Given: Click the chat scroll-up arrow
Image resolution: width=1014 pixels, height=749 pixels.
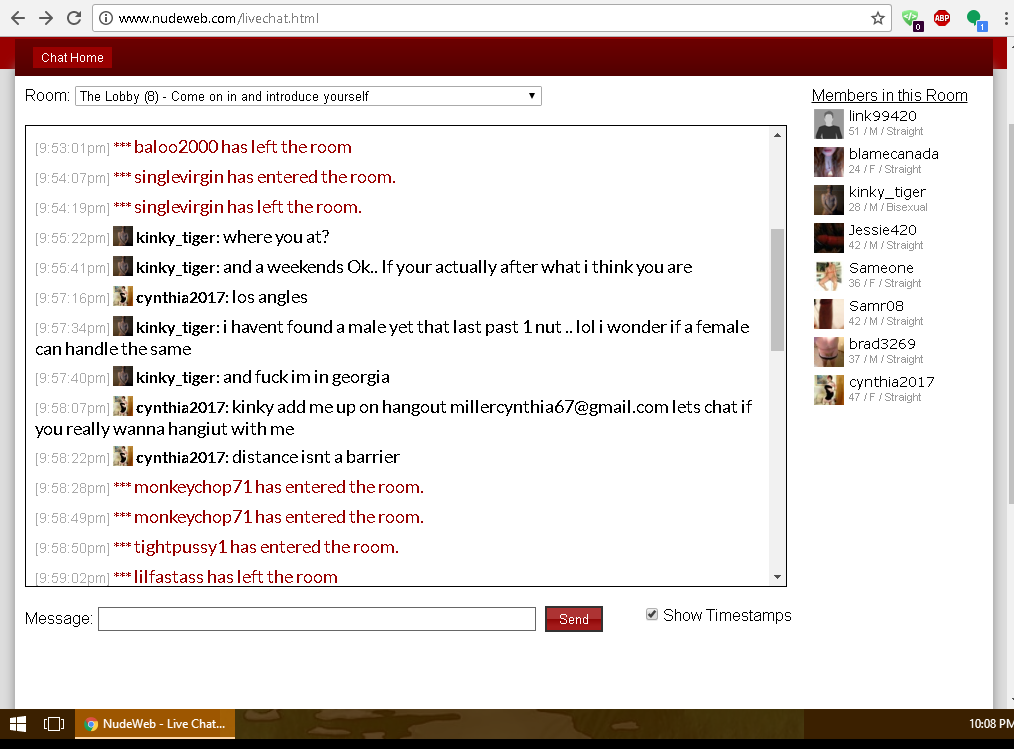Looking at the screenshot, I should 777,135.
